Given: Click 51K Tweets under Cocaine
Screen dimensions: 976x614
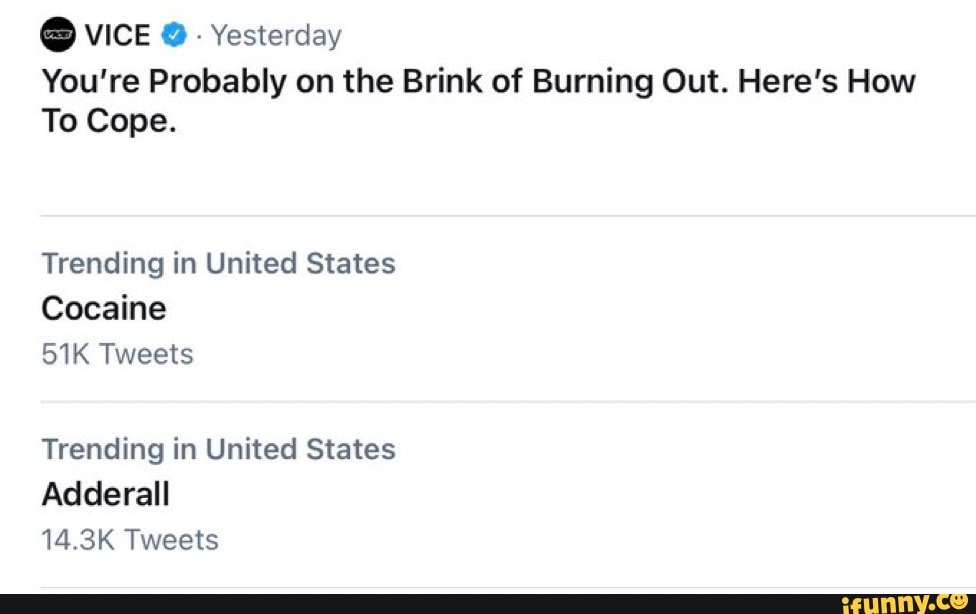Looking at the screenshot, I should pyautogui.click(x=117, y=354).
